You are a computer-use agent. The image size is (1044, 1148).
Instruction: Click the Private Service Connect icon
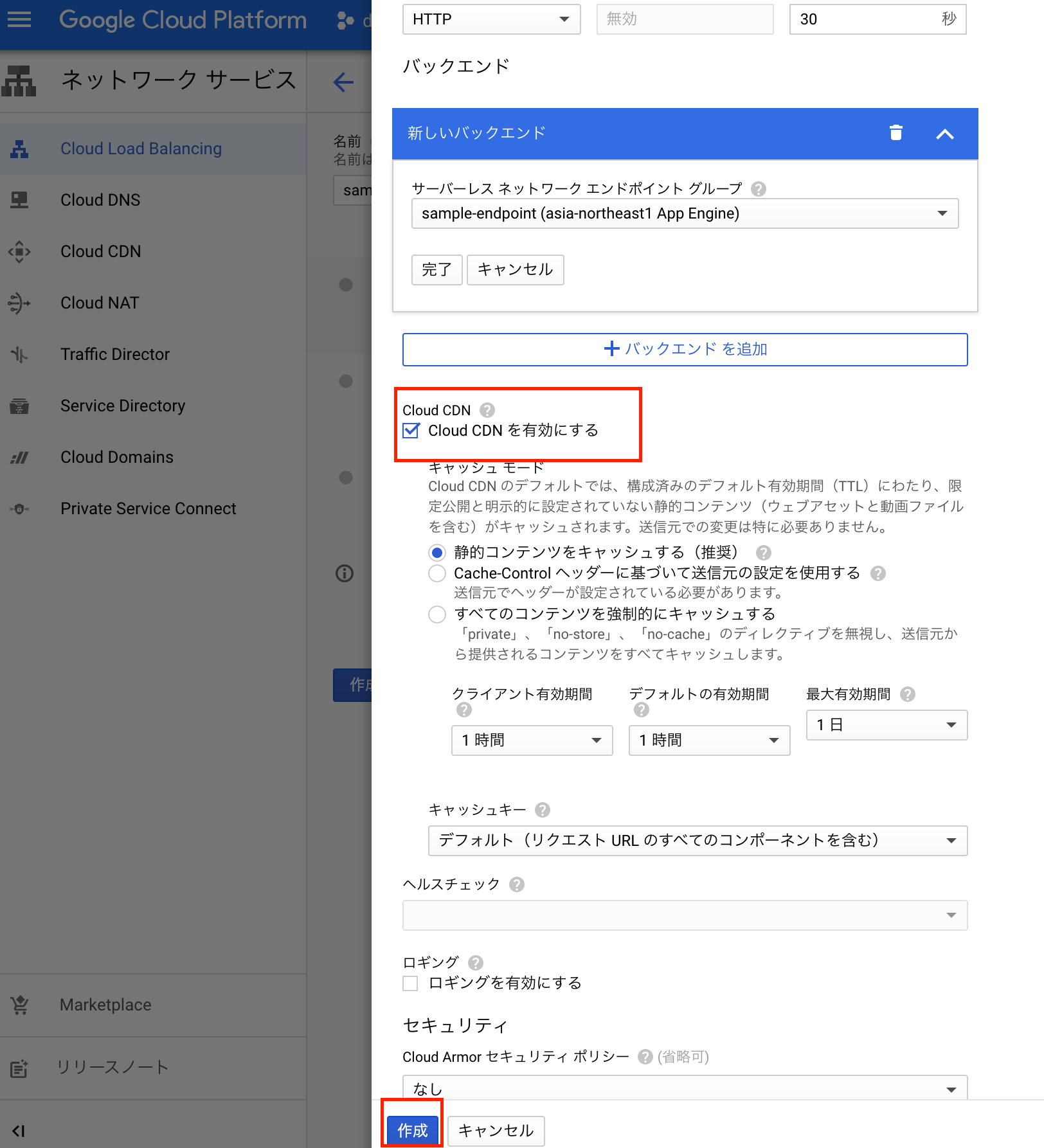[x=19, y=508]
